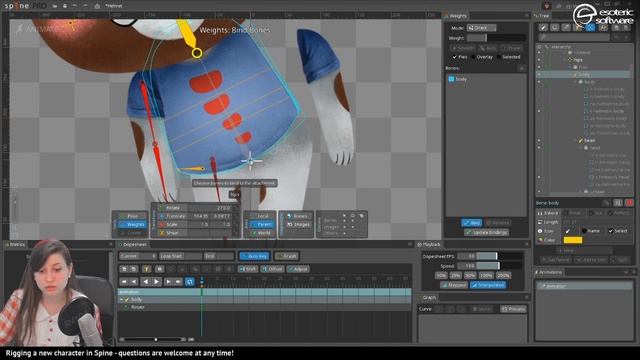Click the yellow bone Color swatch
Viewport: 640px width, 360px height.
[573, 240]
